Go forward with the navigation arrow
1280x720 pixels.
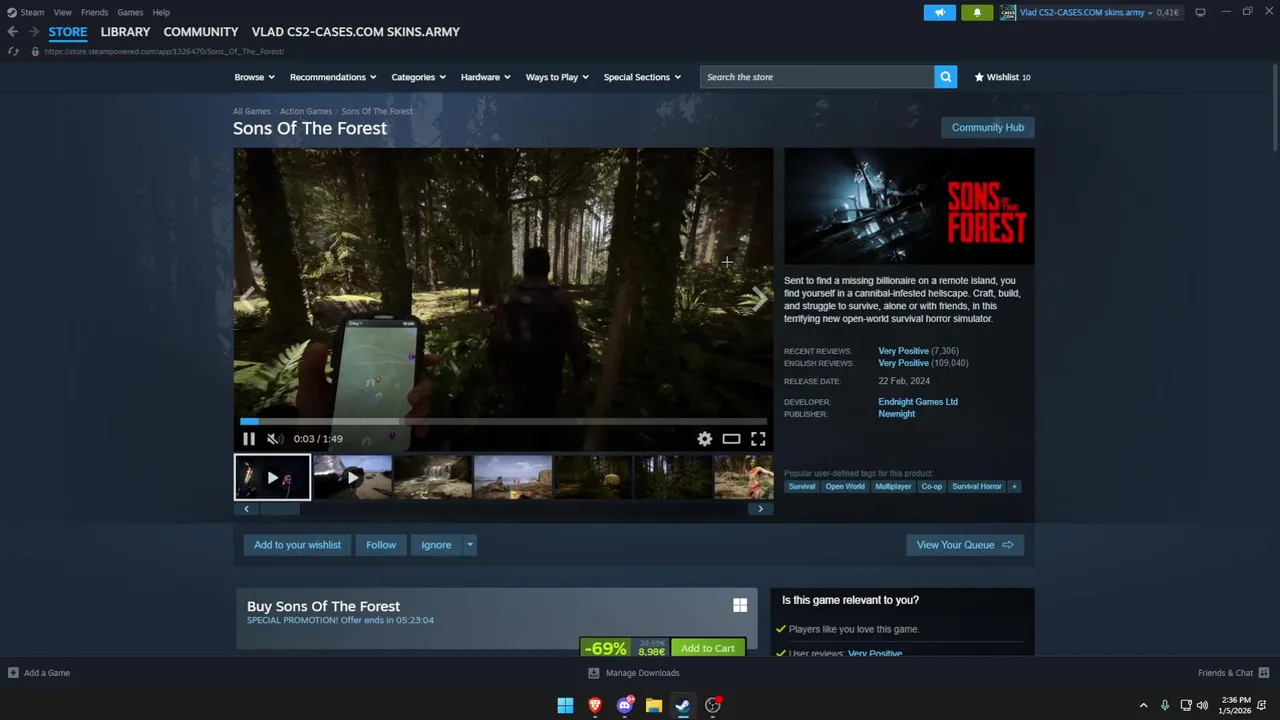(x=33, y=32)
